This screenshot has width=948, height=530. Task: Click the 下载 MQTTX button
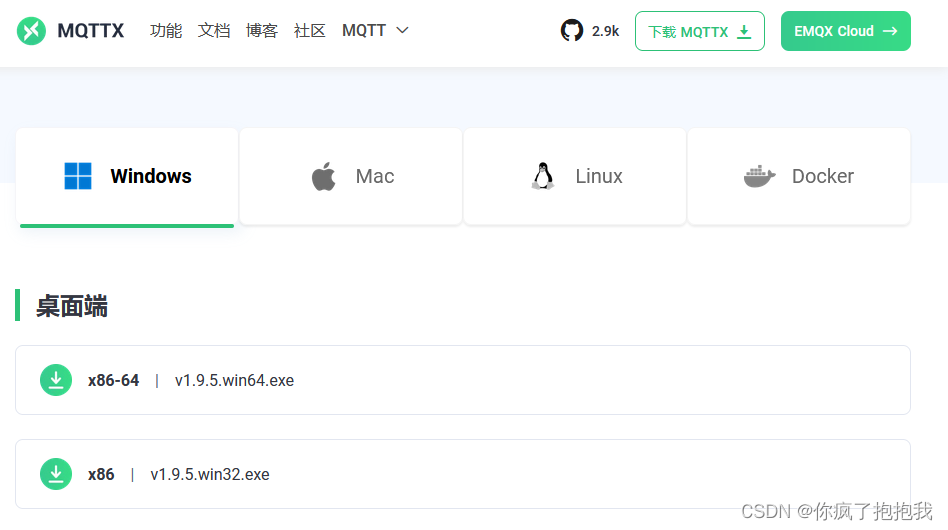(x=700, y=31)
